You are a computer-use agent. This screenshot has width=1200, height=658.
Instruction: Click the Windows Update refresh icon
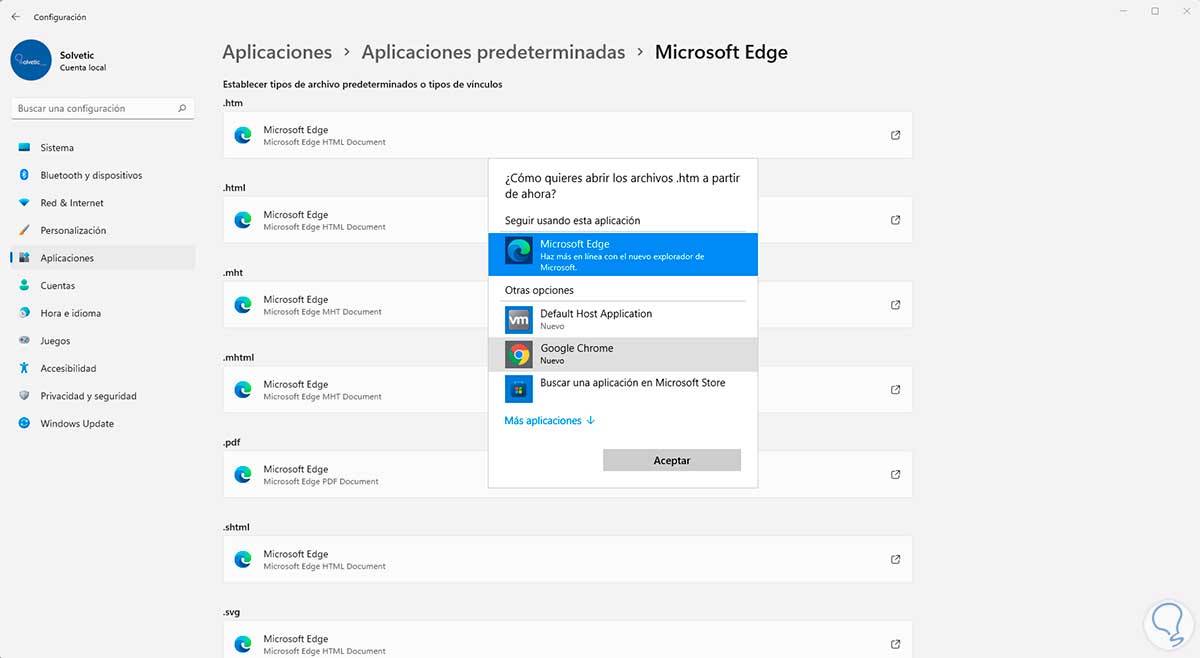click(24, 424)
